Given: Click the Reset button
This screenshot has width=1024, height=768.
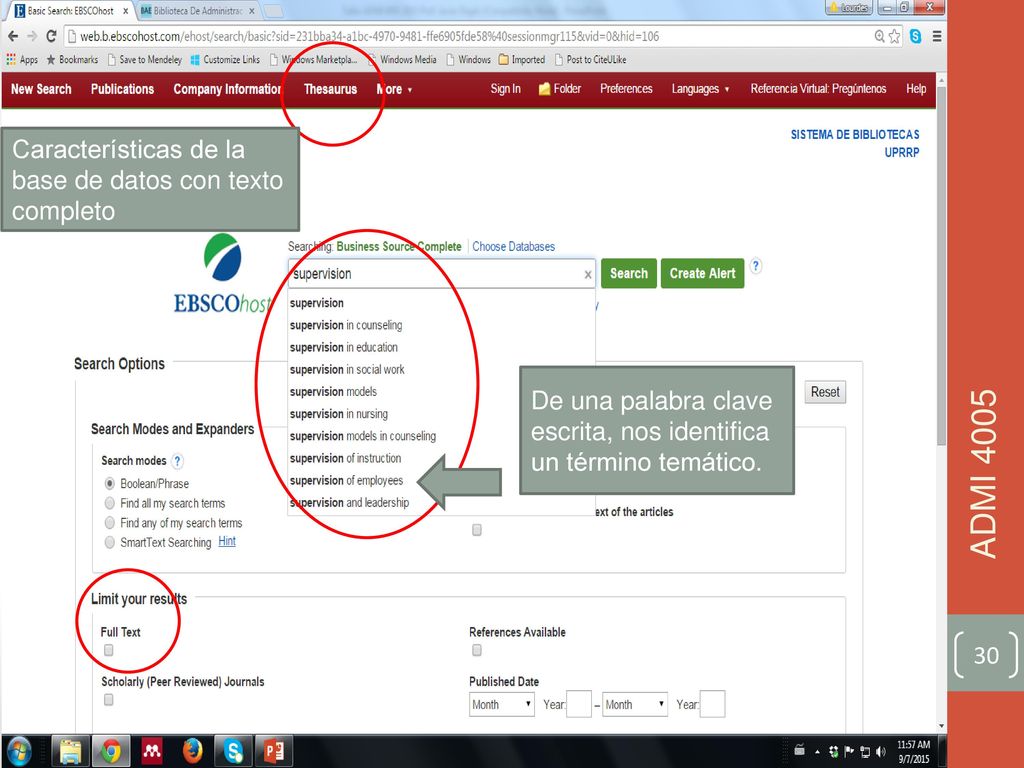Looking at the screenshot, I should coord(825,392).
